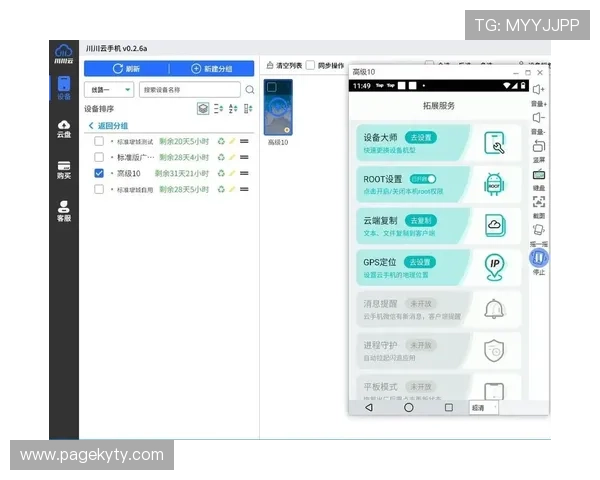This screenshot has width=600, height=480.
Task: Click 去设置 button for 设备大师
Action: (x=421, y=137)
